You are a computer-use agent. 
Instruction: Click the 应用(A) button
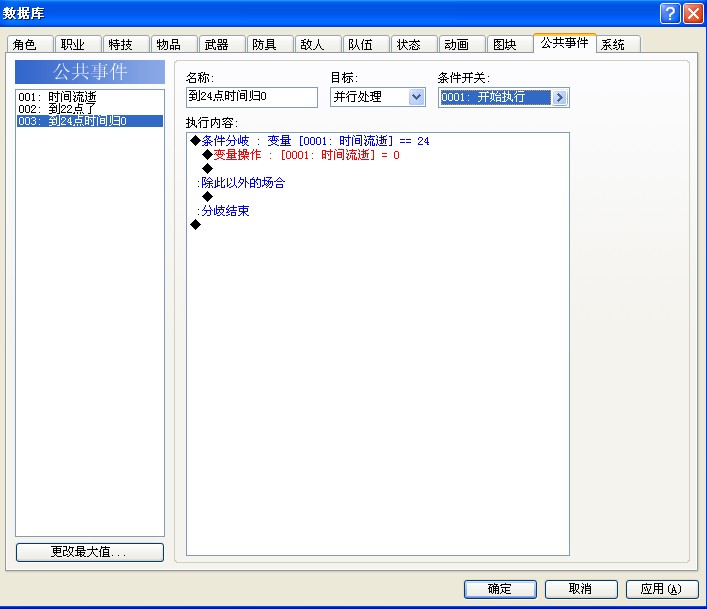click(662, 589)
